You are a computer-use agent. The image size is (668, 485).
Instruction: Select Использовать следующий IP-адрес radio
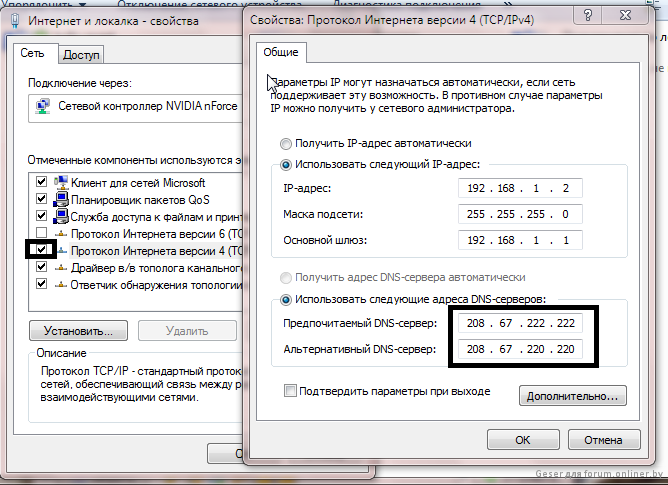pyautogui.click(x=285, y=165)
